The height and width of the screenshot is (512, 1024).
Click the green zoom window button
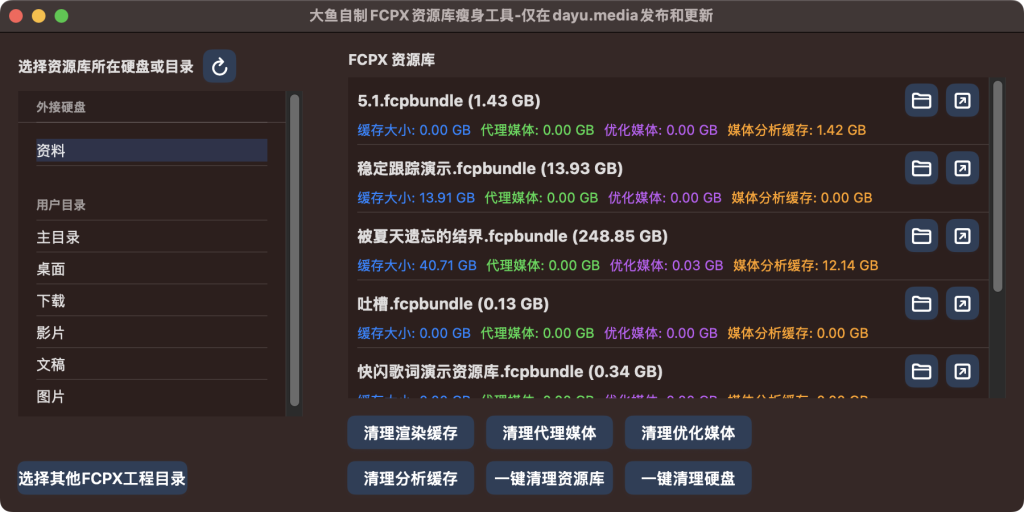pyautogui.click(x=61, y=16)
